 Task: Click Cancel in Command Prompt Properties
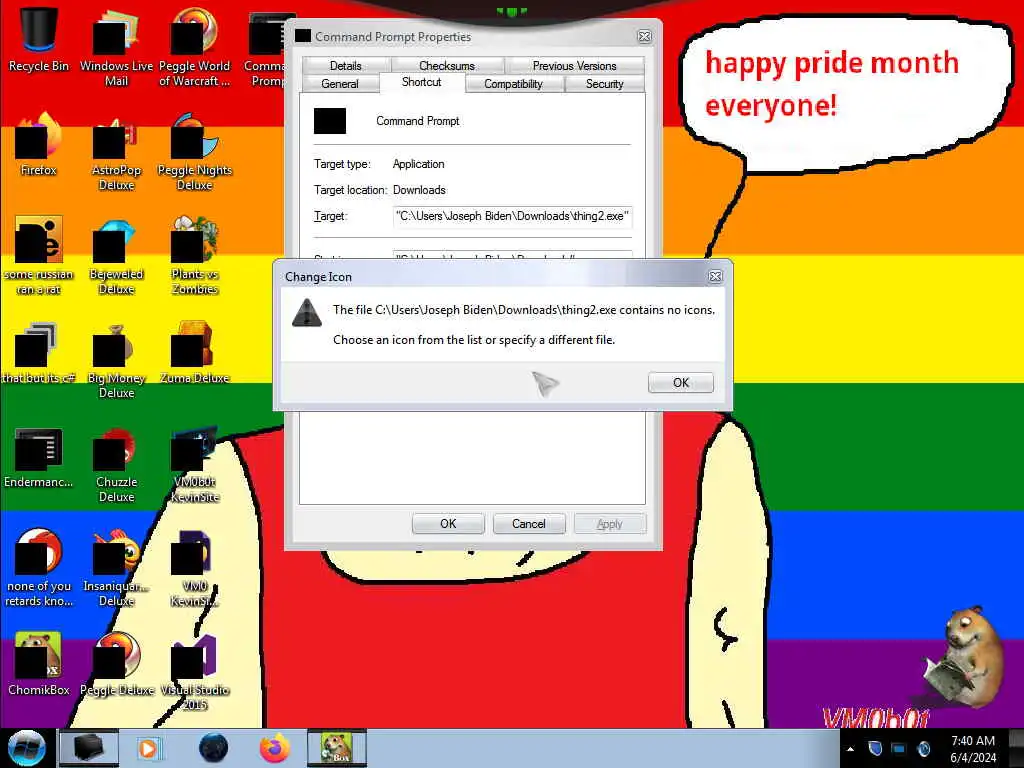528,524
